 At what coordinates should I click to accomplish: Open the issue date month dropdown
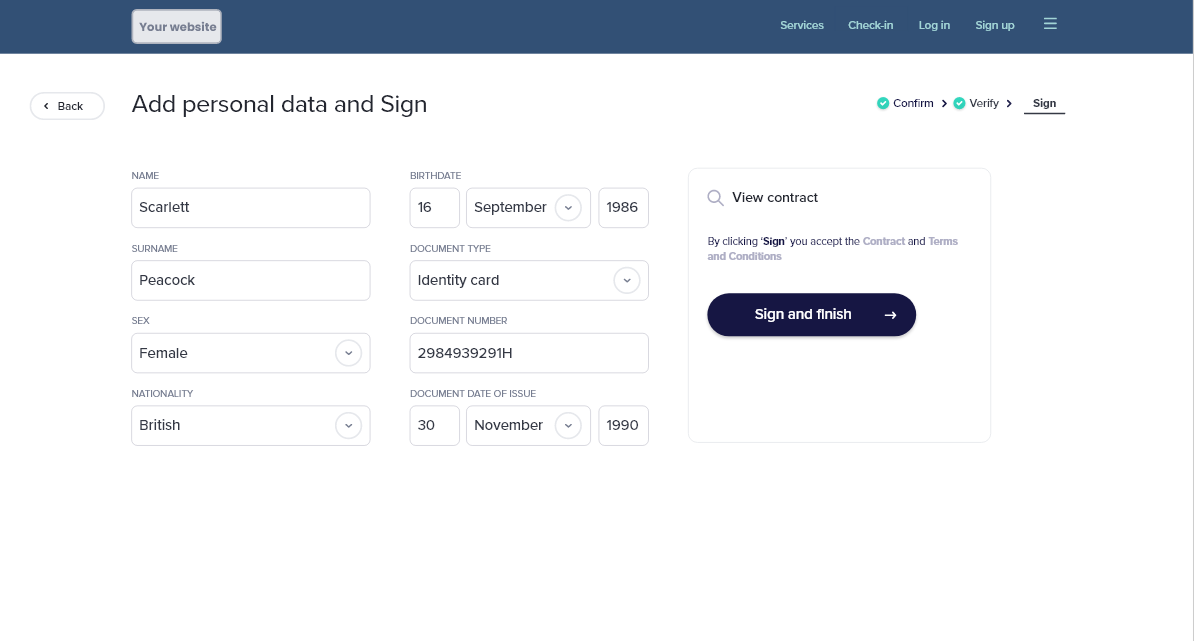568,425
